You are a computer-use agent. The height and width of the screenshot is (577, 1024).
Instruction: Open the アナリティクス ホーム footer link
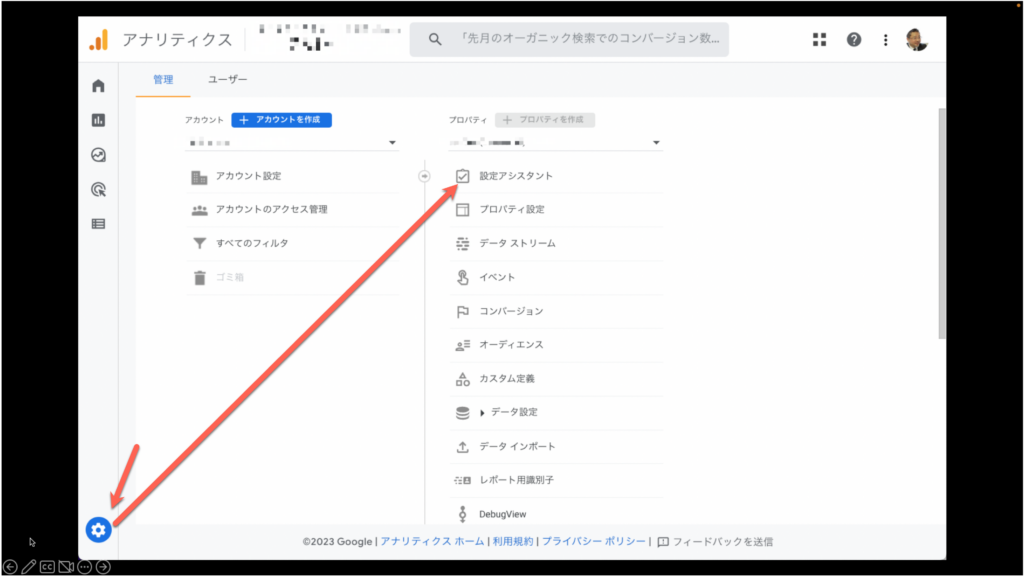tap(432, 542)
